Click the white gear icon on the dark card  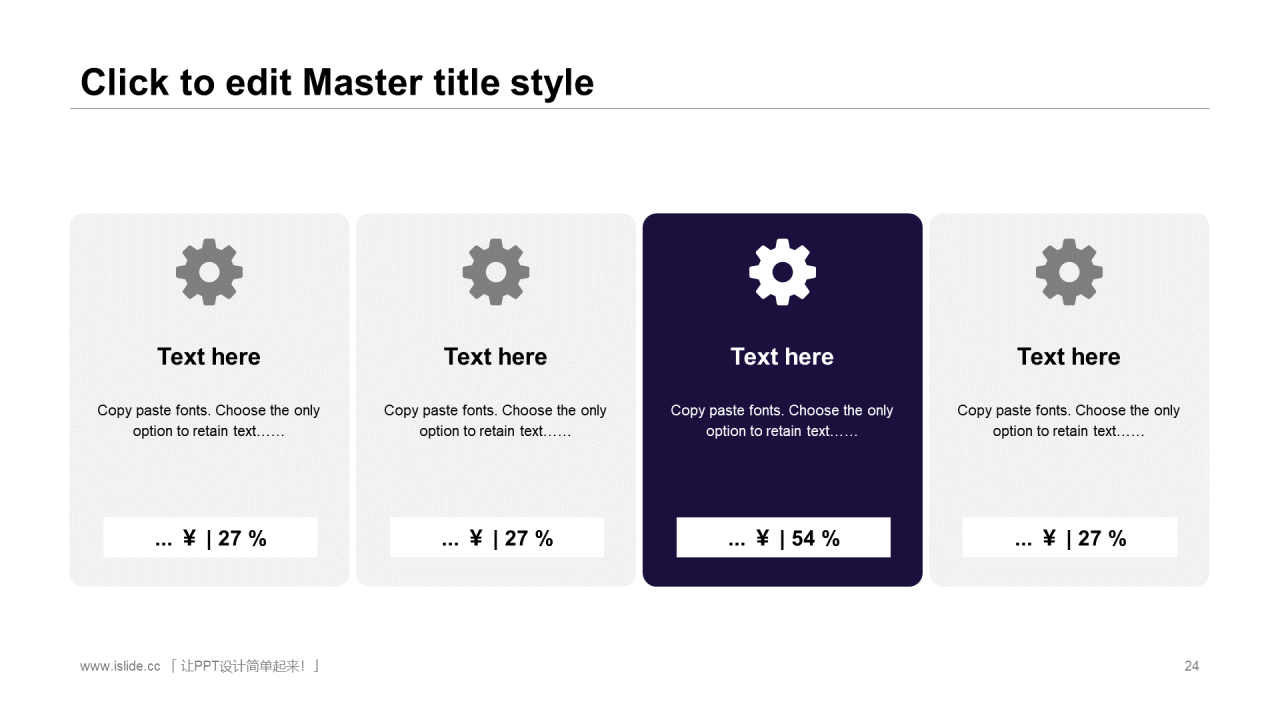782,272
